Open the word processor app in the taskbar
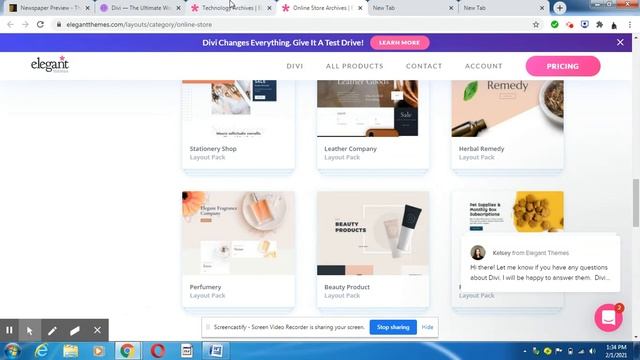 pyautogui.click(x=216, y=351)
